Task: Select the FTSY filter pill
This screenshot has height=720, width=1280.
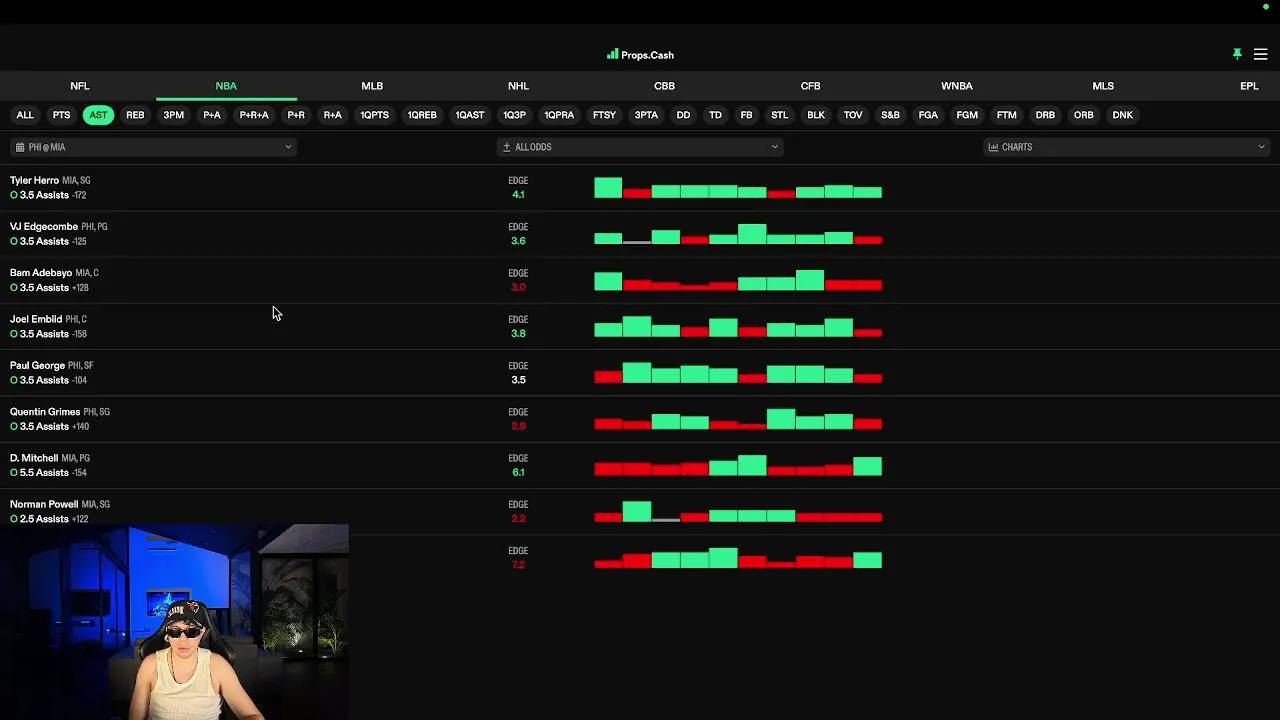Action: click(x=604, y=115)
